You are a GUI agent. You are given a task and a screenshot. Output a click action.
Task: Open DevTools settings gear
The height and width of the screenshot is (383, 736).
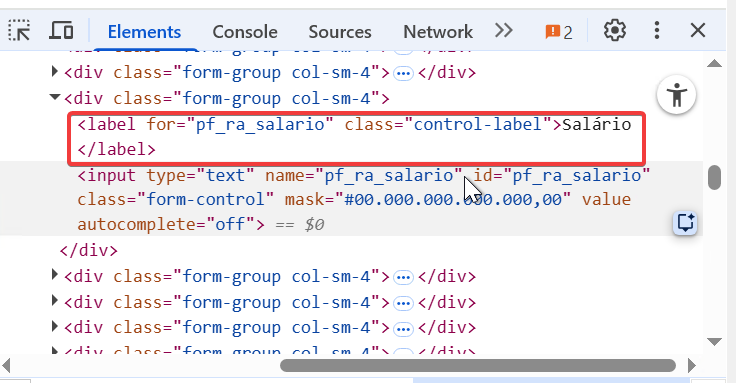(614, 31)
